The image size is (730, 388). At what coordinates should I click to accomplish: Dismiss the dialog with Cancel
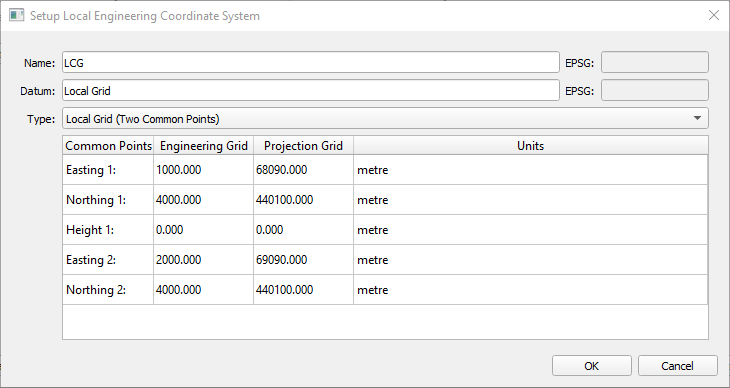tap(677, 366)
